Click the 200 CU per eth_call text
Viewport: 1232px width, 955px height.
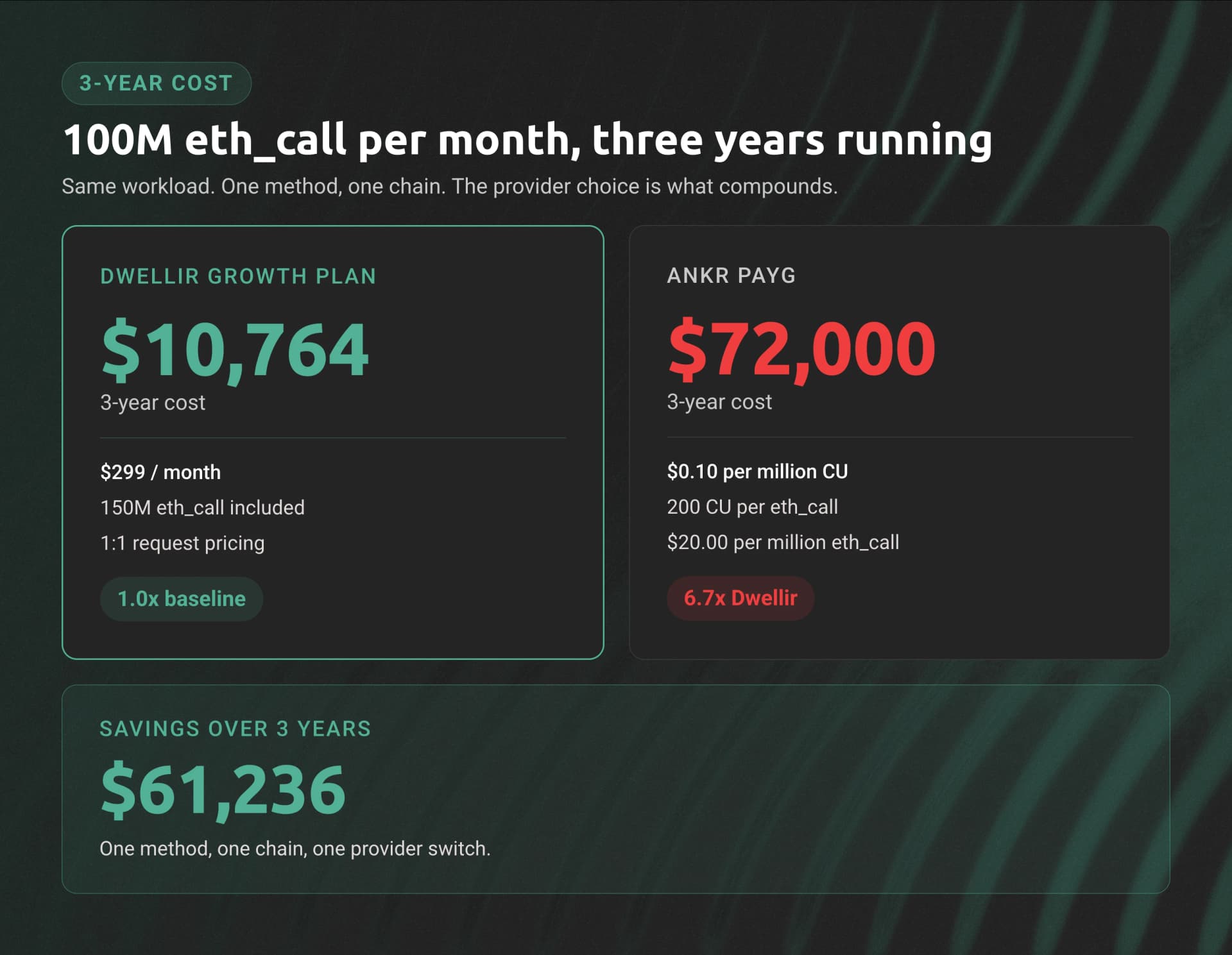click(x=752, y=507)
